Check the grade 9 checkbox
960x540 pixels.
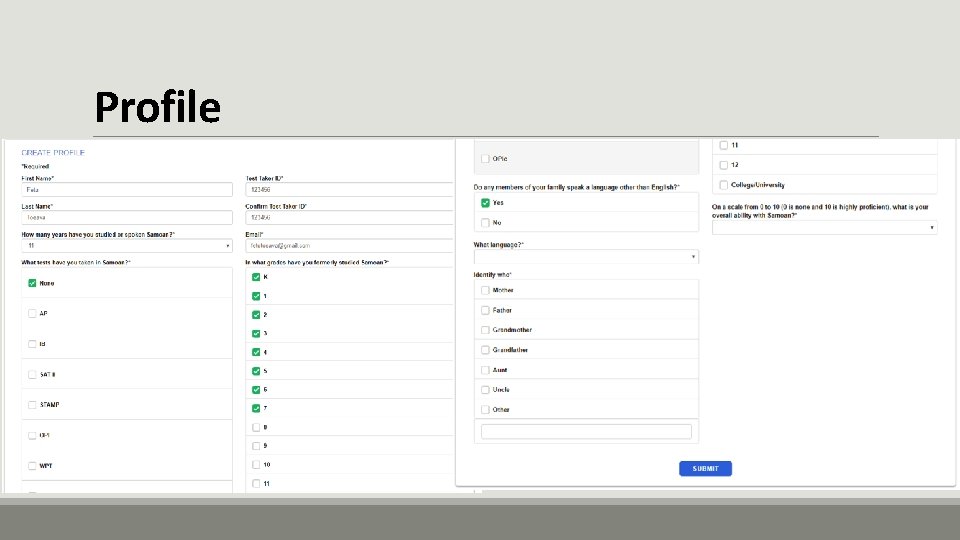(256, 446)
